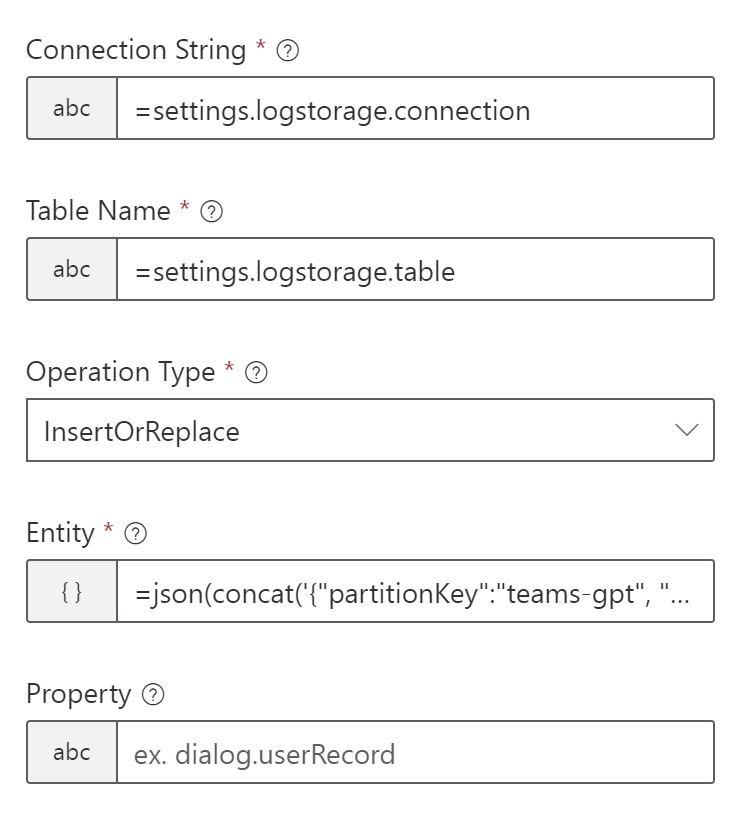Click the abc type icon beside Table Name
This screenshot has width=746, height=815.
coord(71,269)
